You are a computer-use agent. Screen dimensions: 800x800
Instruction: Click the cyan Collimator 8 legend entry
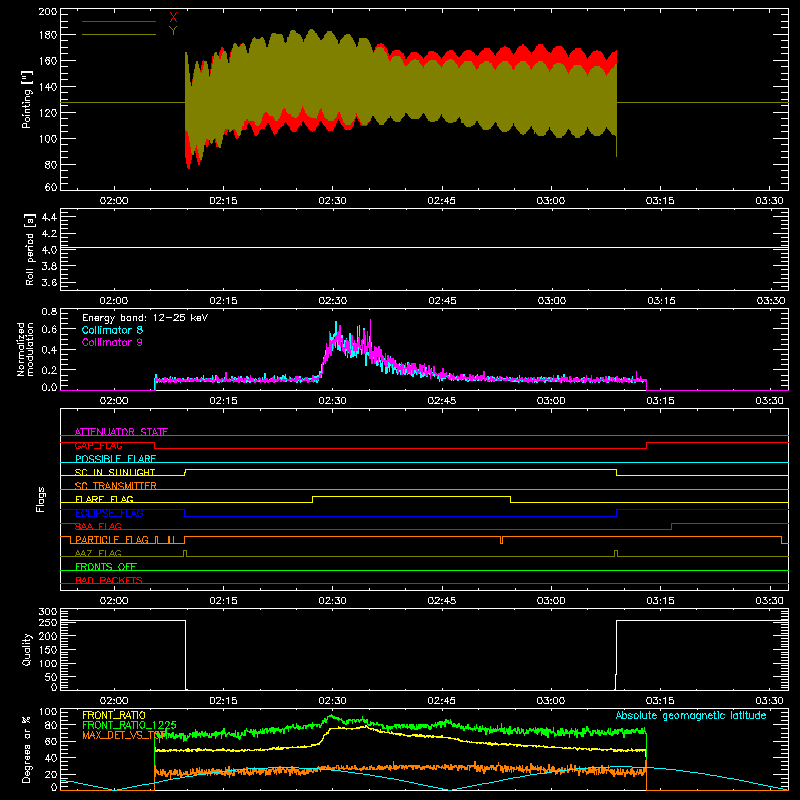click(112, 330)
